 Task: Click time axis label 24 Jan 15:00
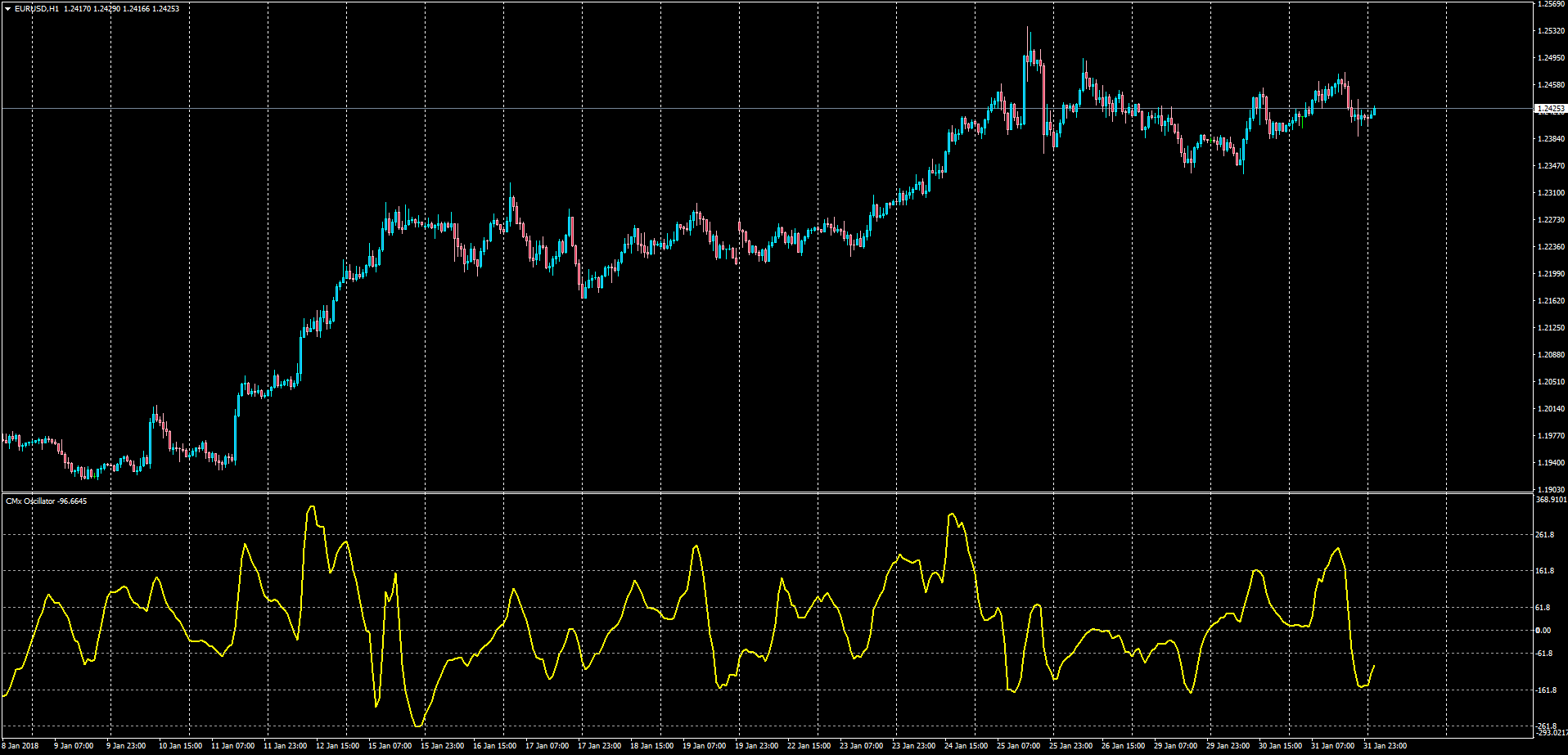[966, 746]
